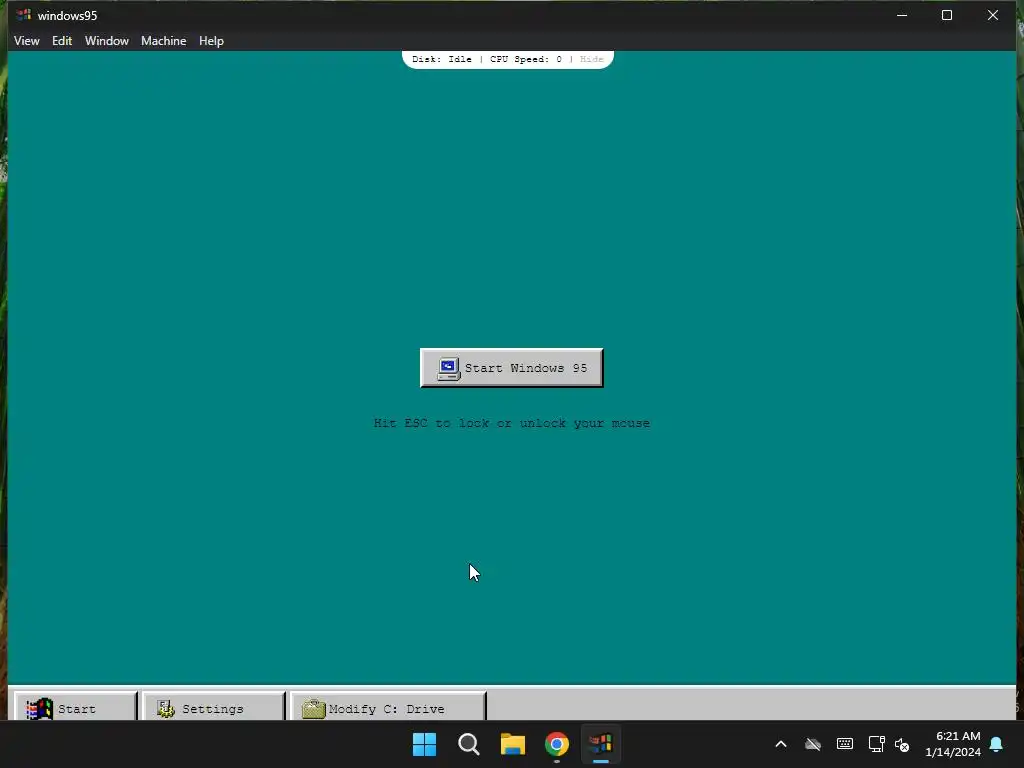
Task: Click the computer icon on Start Windows 95
Action: coord(448,368)
